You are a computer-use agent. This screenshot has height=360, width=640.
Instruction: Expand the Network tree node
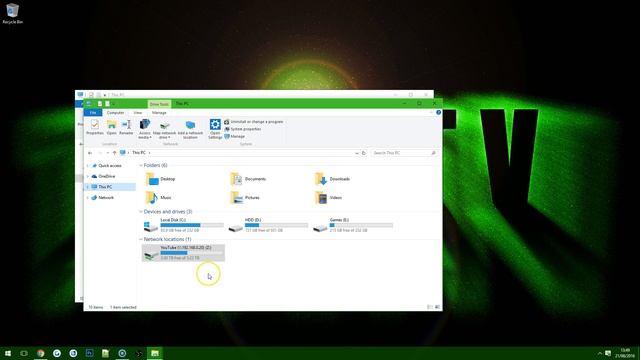[x=88, y=198]
